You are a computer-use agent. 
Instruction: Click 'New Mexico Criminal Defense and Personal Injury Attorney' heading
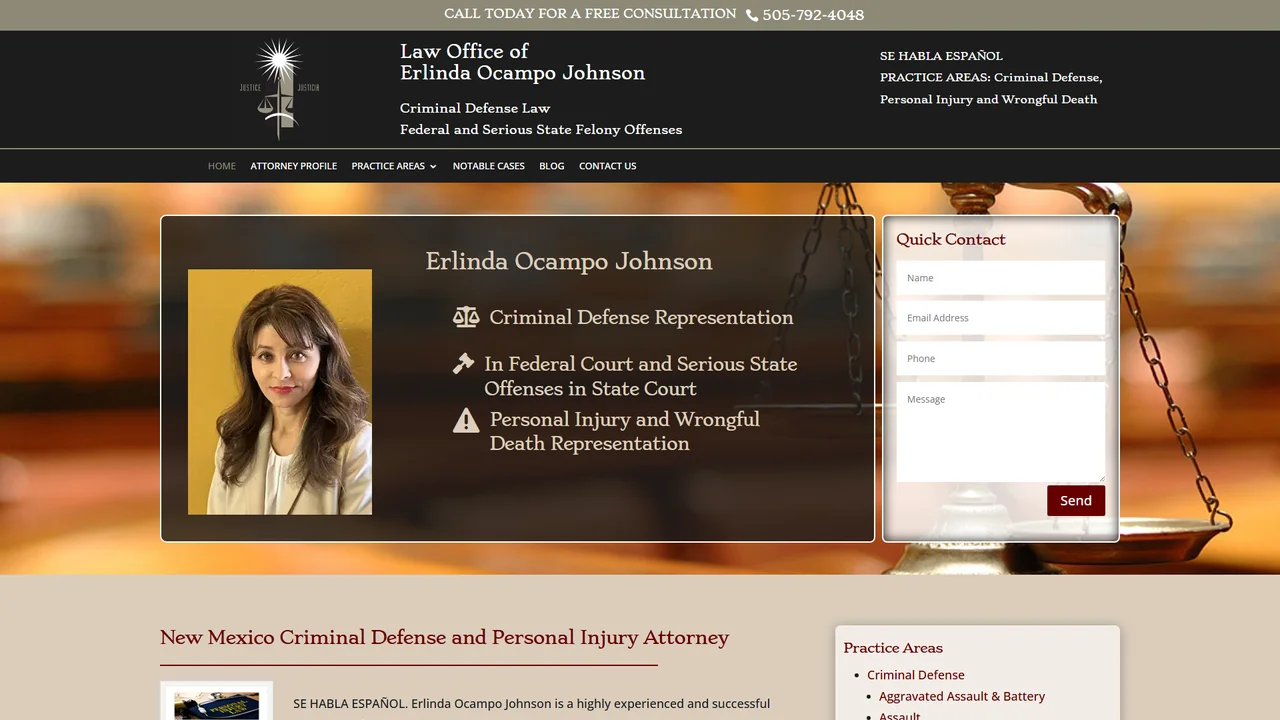[444, 637]
